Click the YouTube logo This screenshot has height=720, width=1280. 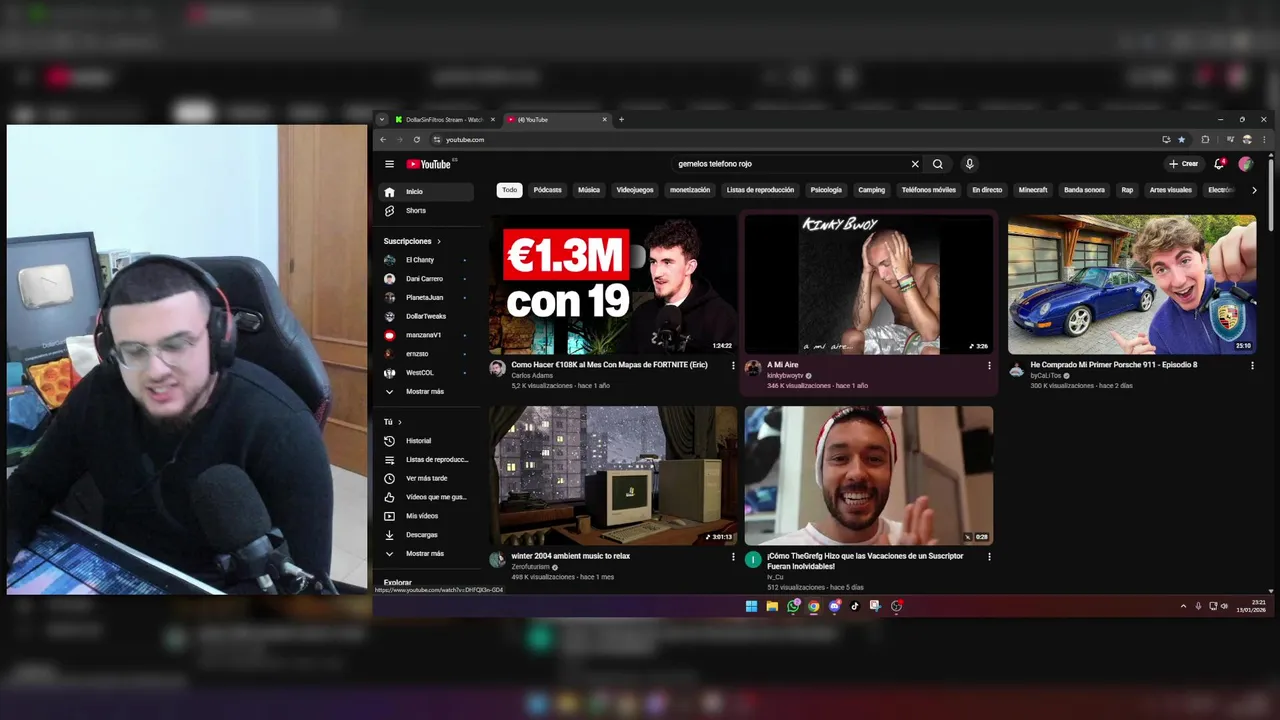coord(431,164)
